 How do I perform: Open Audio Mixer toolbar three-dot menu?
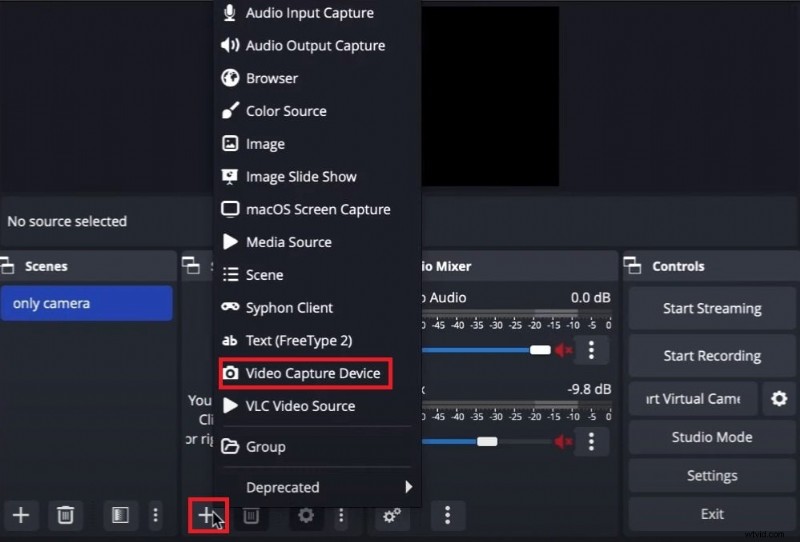coord(447,515)
